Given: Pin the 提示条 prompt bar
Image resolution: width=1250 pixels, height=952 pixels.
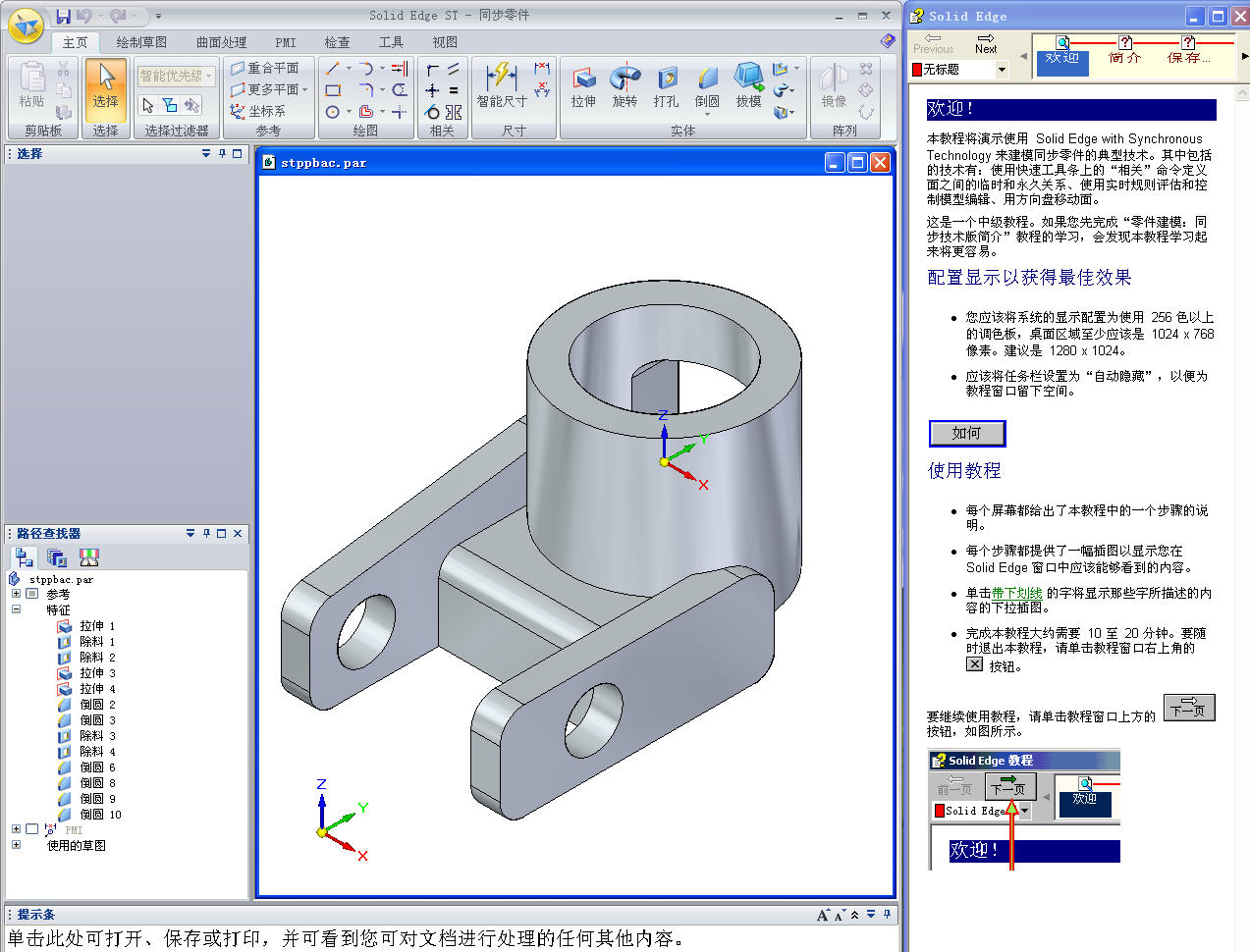Looking at the screenshot, I should [x=887, y=914].
